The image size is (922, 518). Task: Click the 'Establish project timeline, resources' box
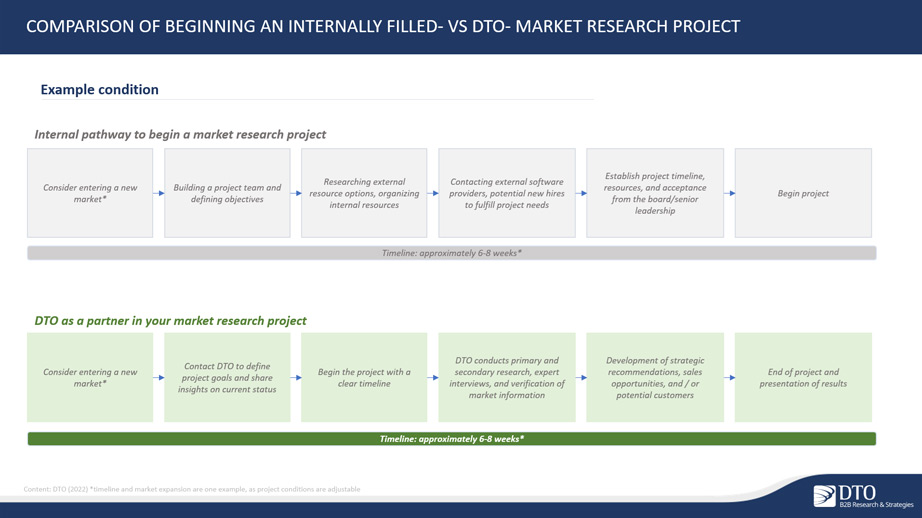(655, 193)
